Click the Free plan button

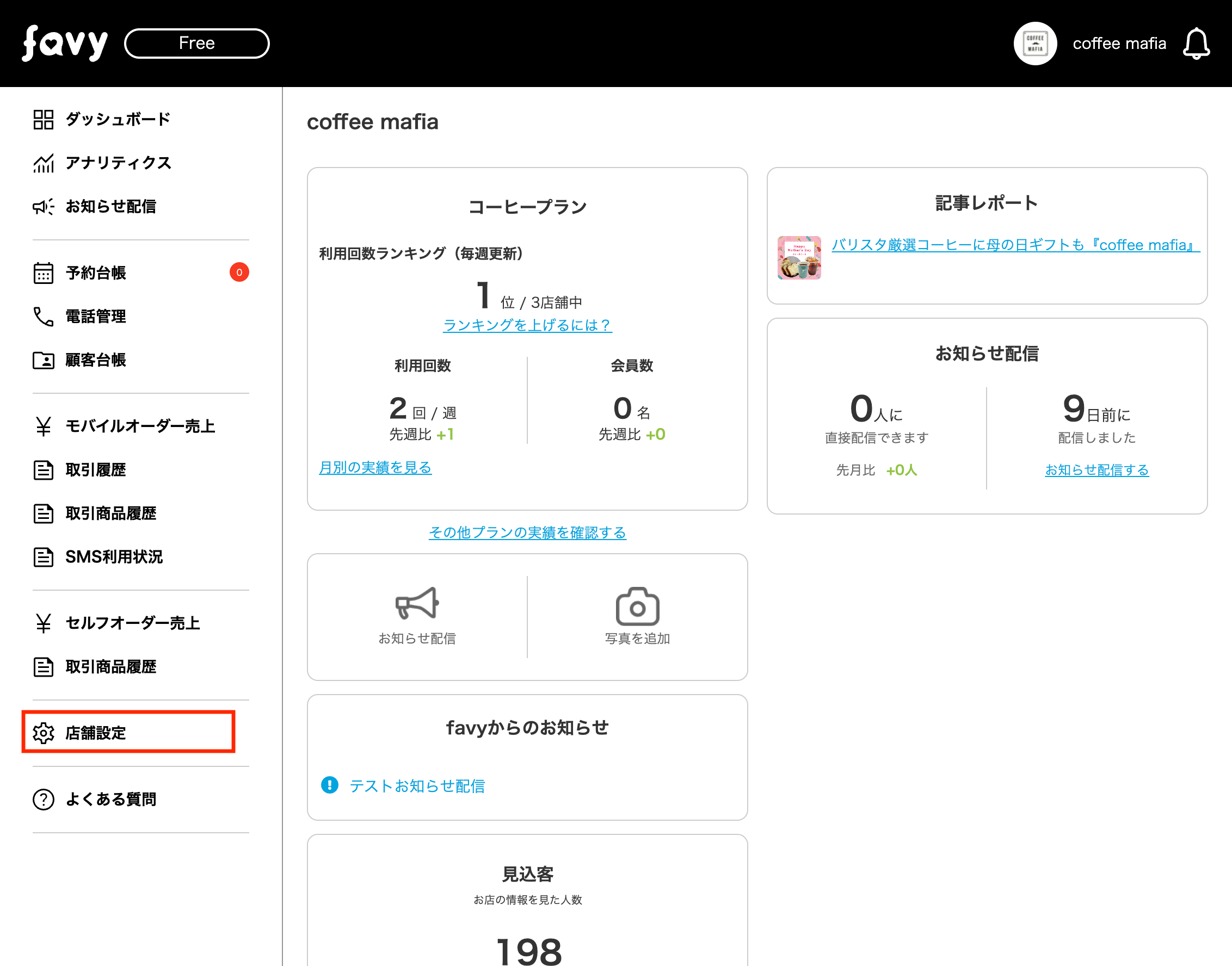pyautogui.click(x=196, y=44)
